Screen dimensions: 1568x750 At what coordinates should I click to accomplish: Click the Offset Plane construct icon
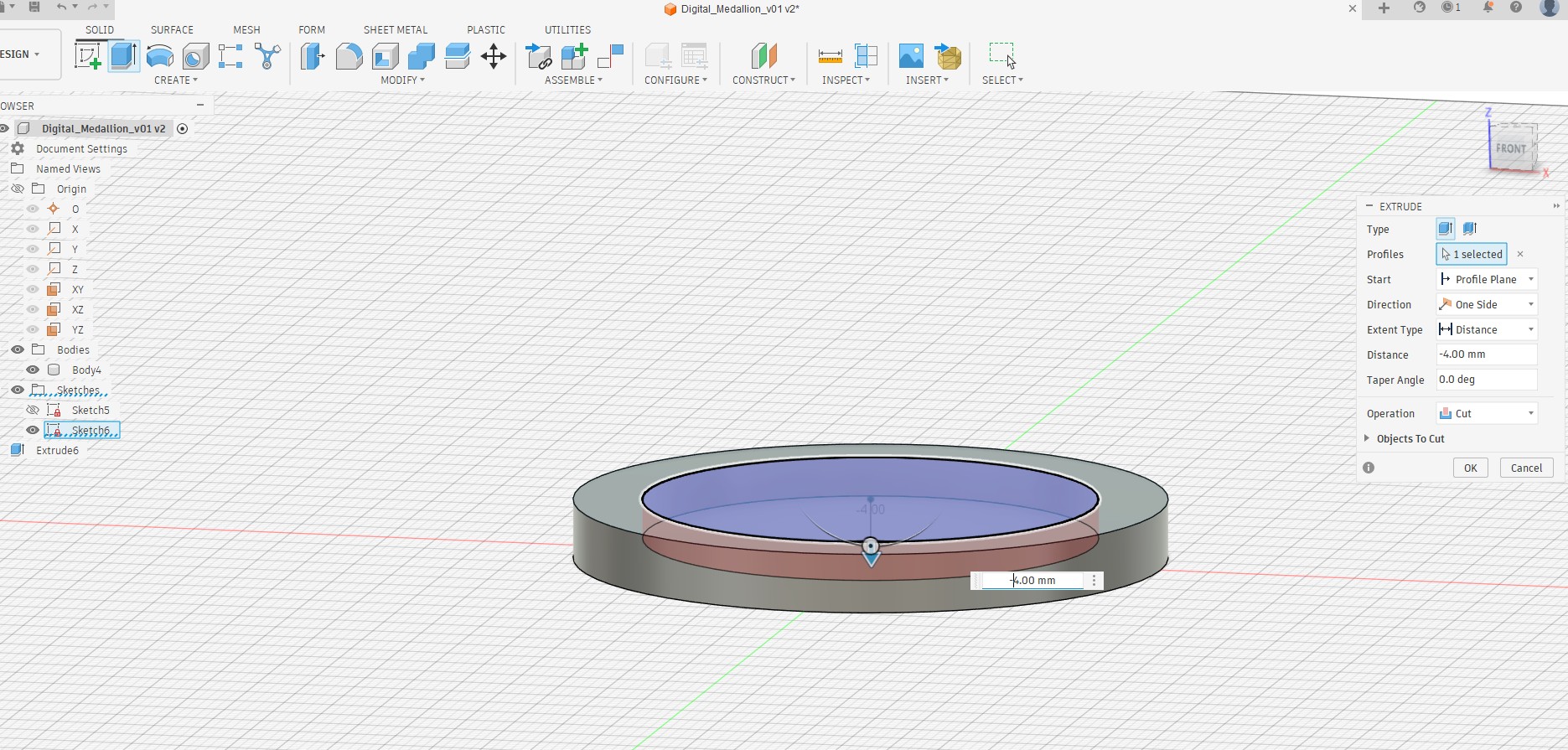tap(763, 56)
